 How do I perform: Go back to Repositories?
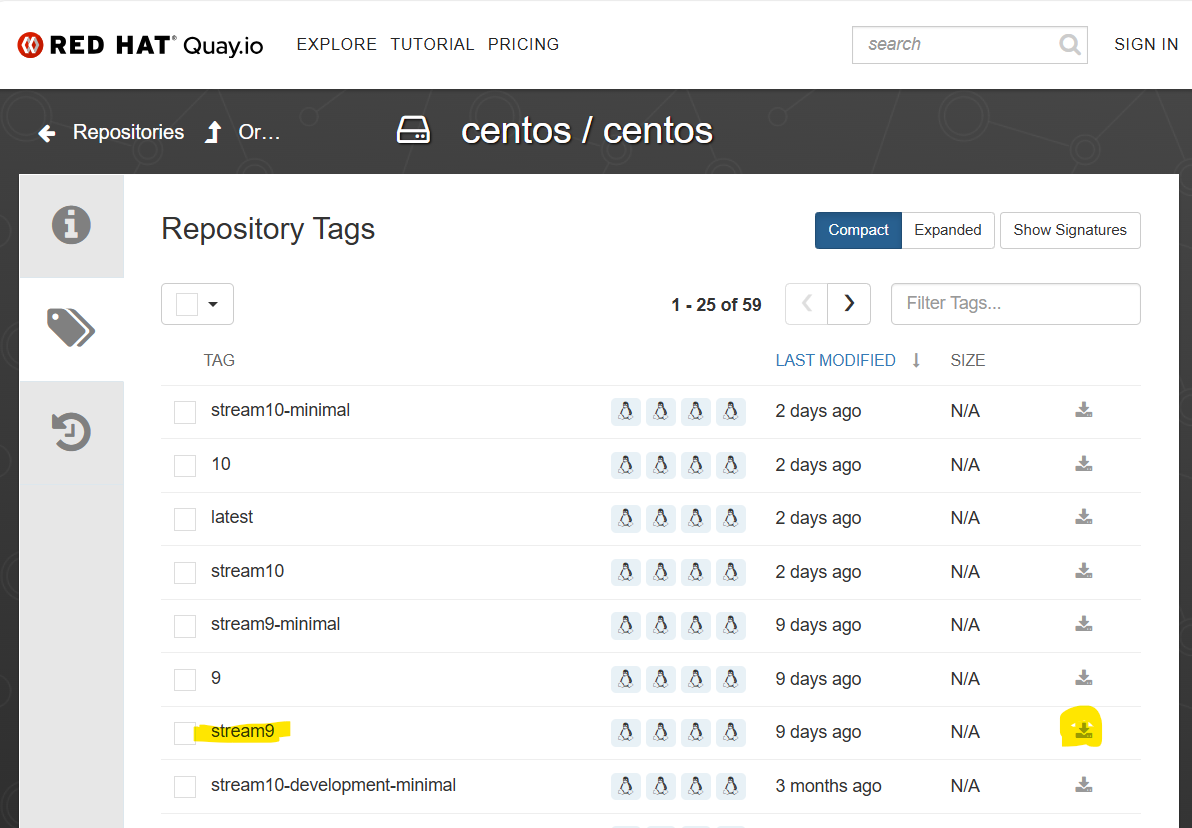(128, 132)
